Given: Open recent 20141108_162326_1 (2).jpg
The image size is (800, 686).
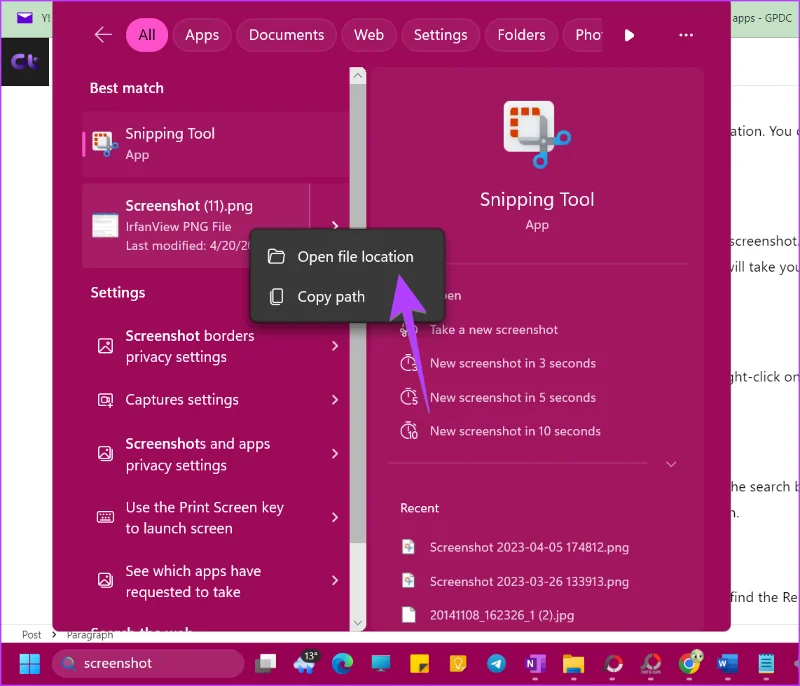Looking at the screenshot, I should (502, 615).
